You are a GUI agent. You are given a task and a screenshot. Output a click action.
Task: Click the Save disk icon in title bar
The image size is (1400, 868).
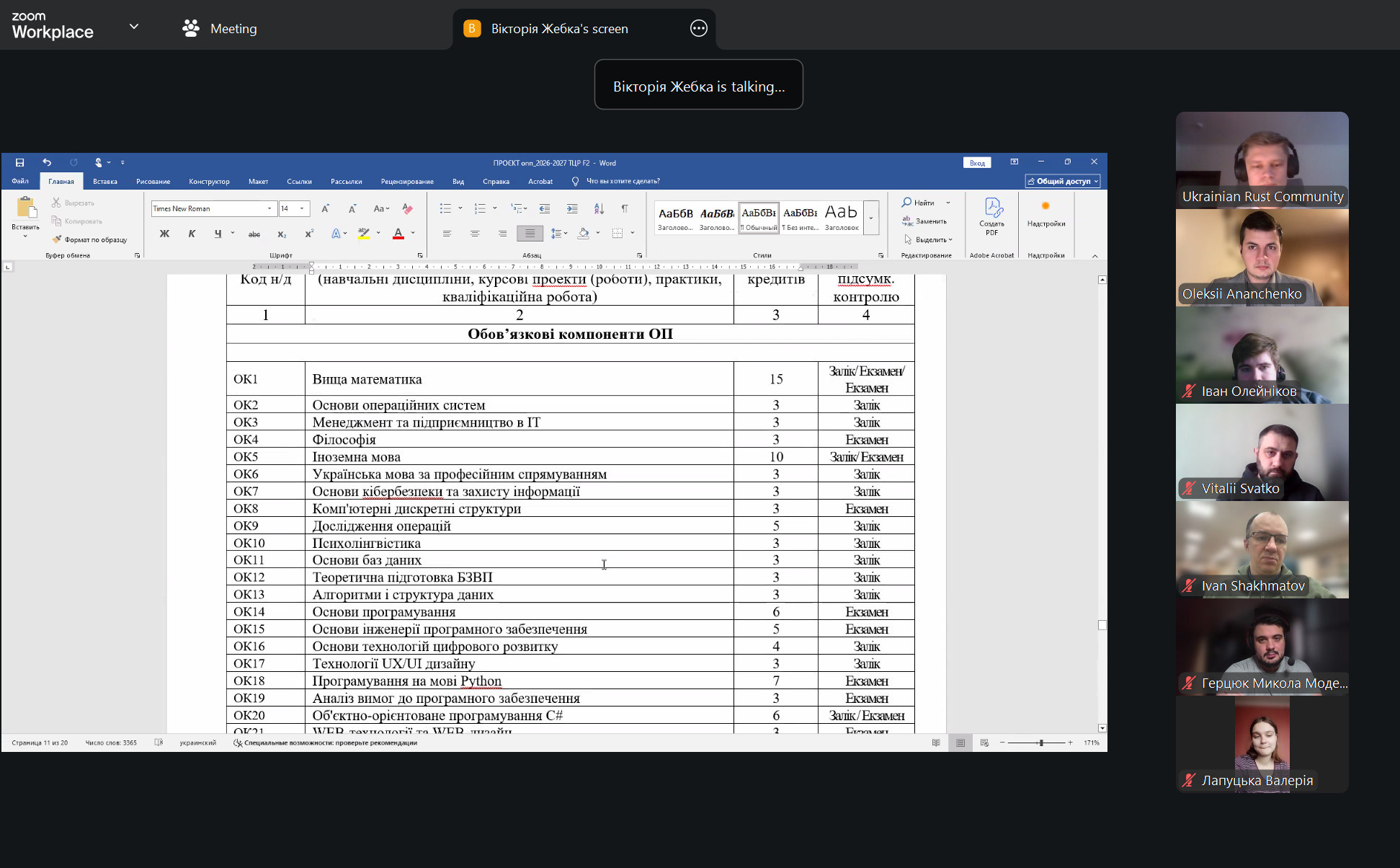coord(19,162)
